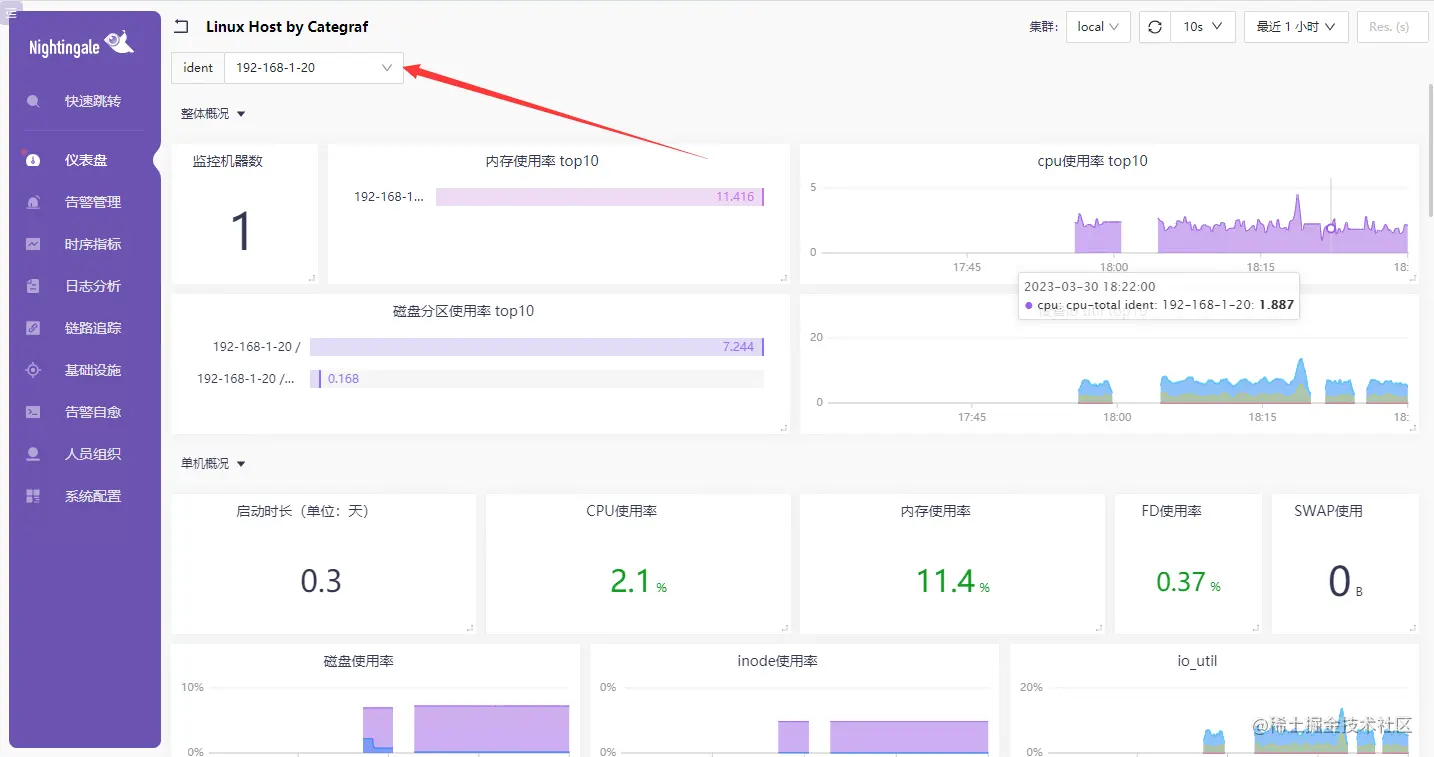Open the 最近 1 小时 time range dropdown

[x=1296, y=27]
